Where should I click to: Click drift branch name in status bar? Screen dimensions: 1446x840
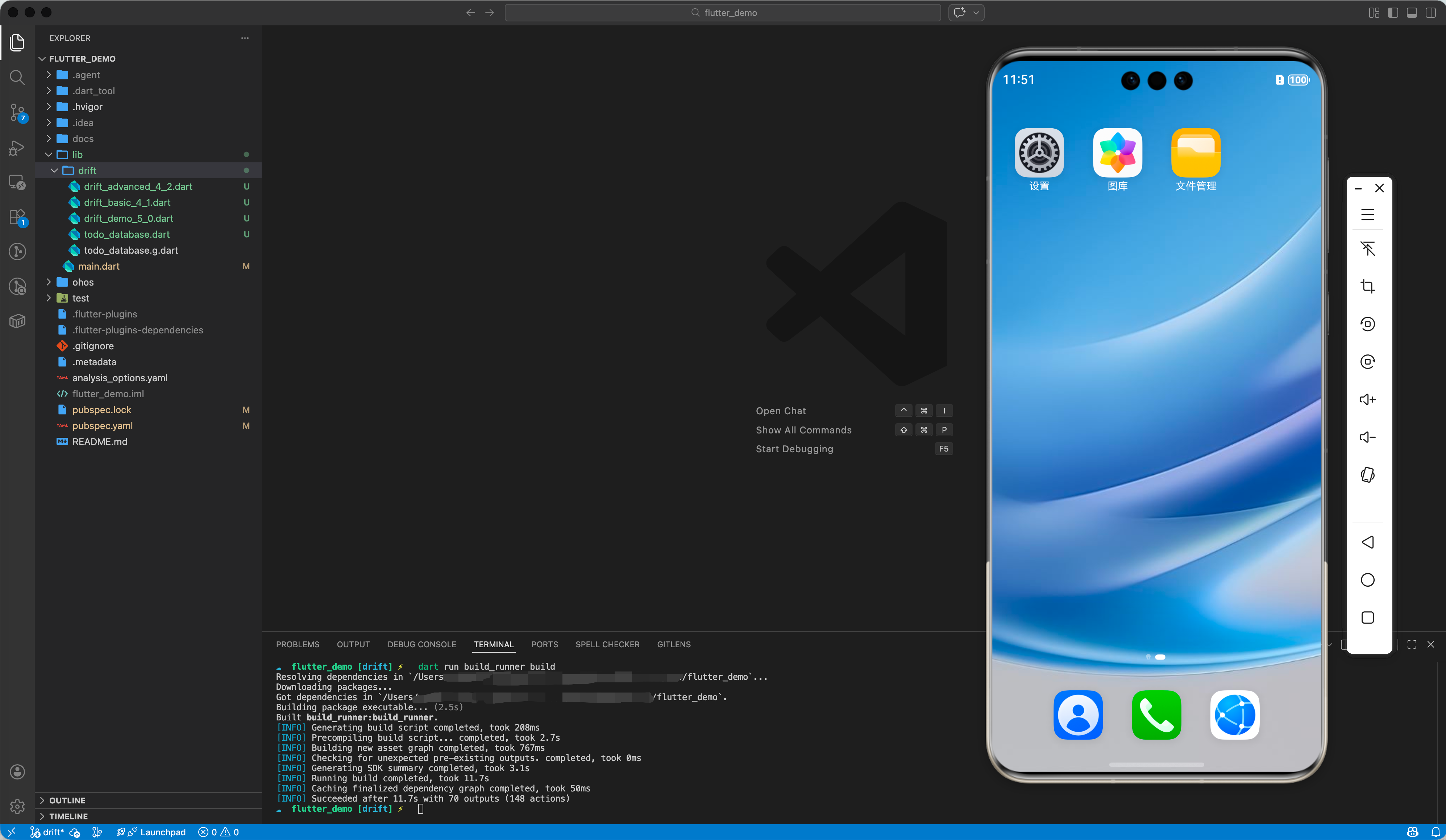pyautogui.click(x=53, y=832)
